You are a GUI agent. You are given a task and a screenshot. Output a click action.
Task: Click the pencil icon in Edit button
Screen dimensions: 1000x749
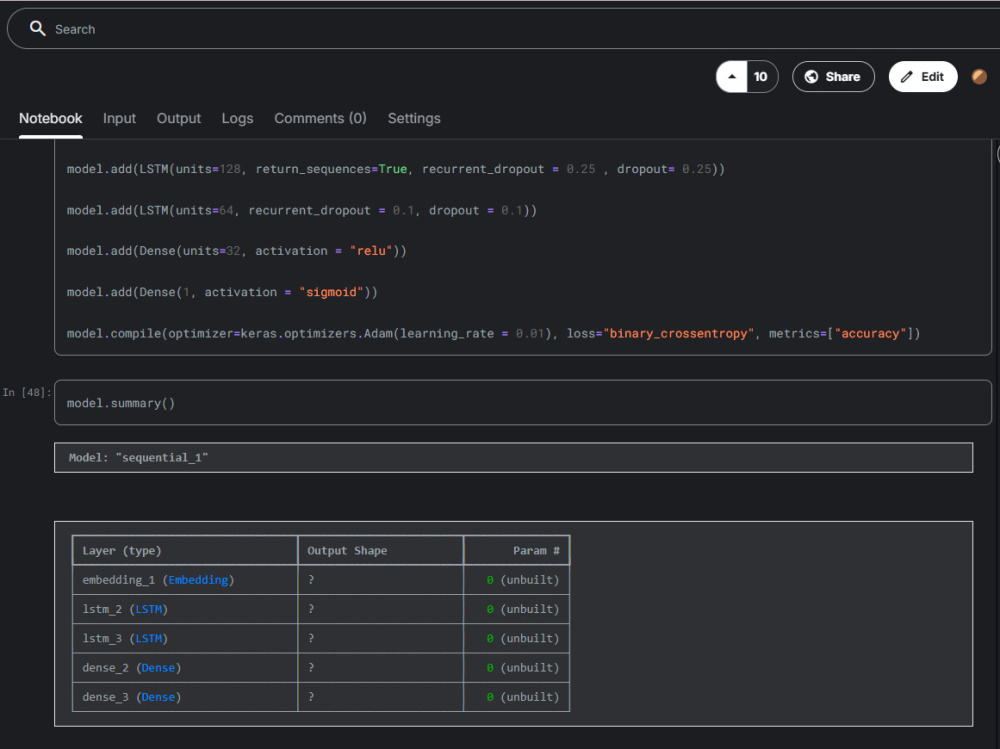pyautogui.click(x=906, y=77)
